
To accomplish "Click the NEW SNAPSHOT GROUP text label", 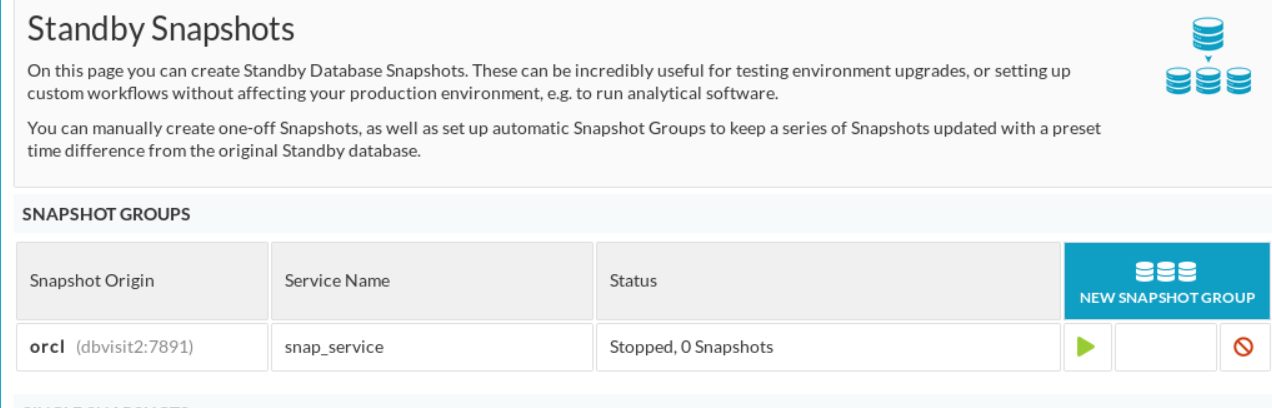I will pos(1167,298).
